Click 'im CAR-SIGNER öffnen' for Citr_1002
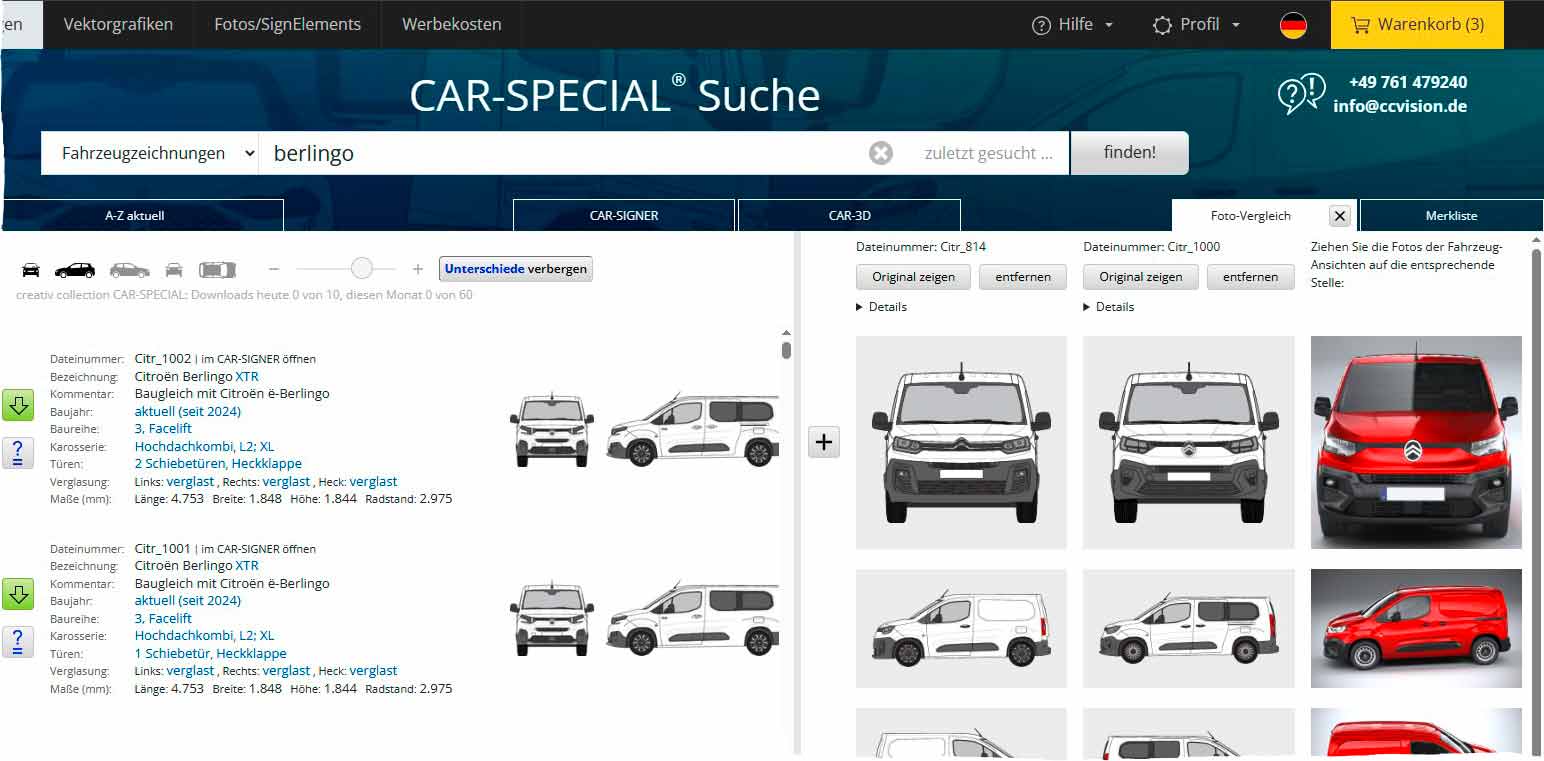 tap(258, 359)
